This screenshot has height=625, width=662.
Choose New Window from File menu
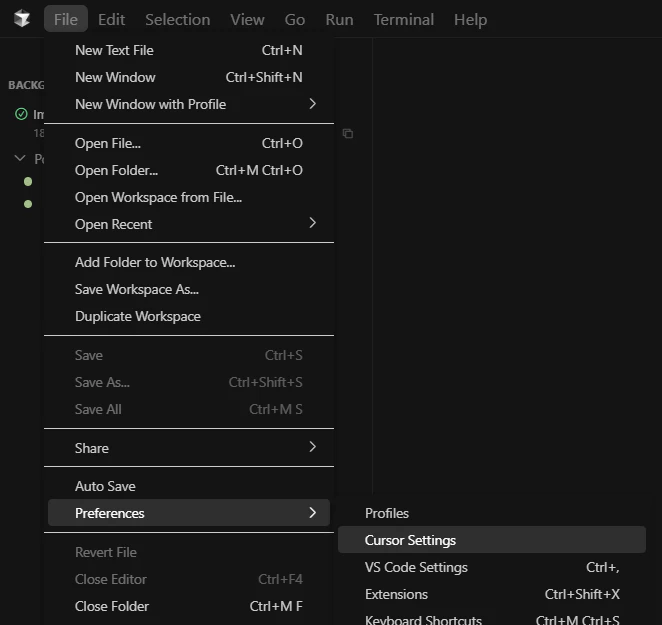189,77
